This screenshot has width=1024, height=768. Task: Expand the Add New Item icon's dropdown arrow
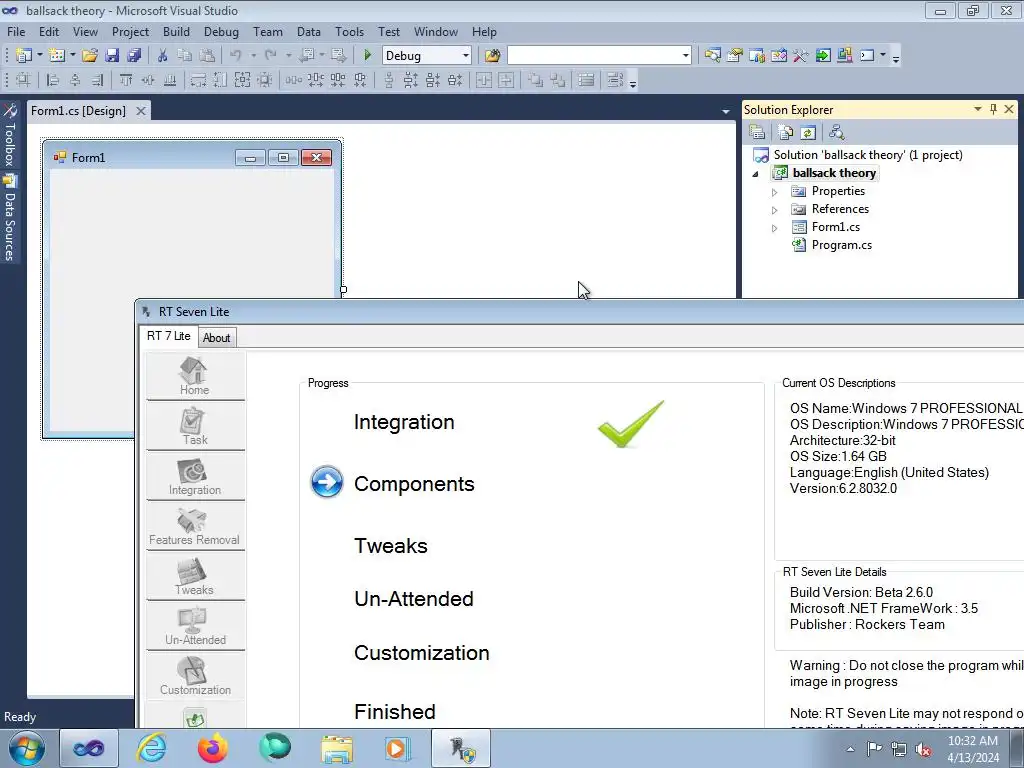(x=72, y=56)
